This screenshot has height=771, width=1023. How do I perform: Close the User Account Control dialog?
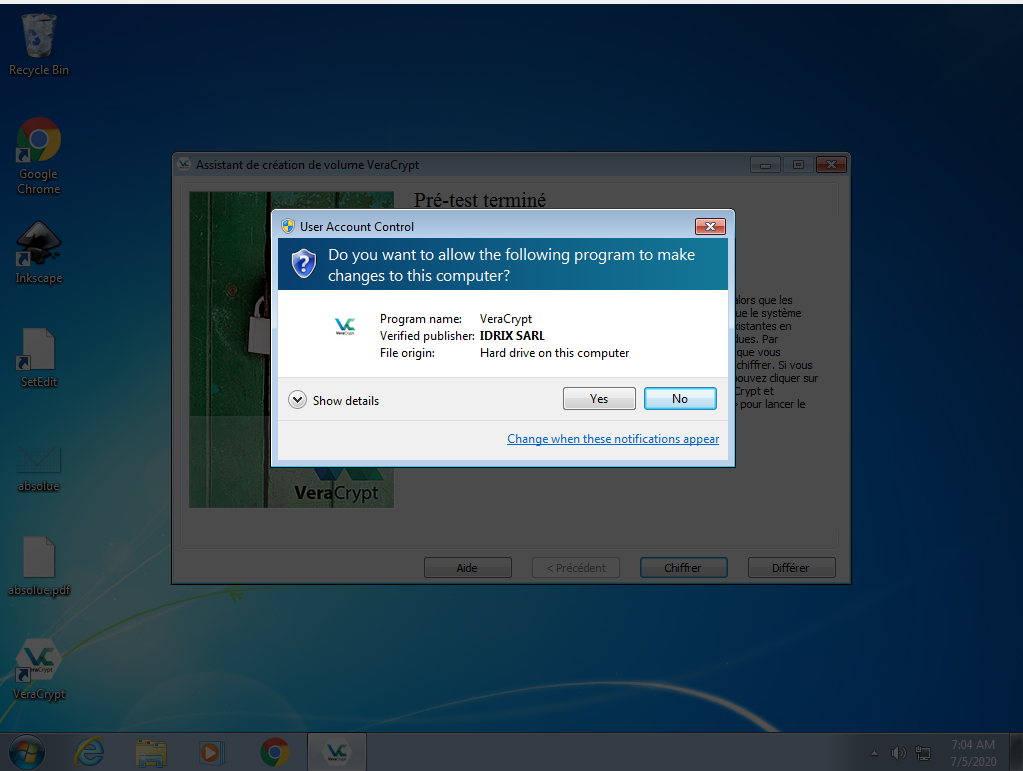click(x=710, y=226)
